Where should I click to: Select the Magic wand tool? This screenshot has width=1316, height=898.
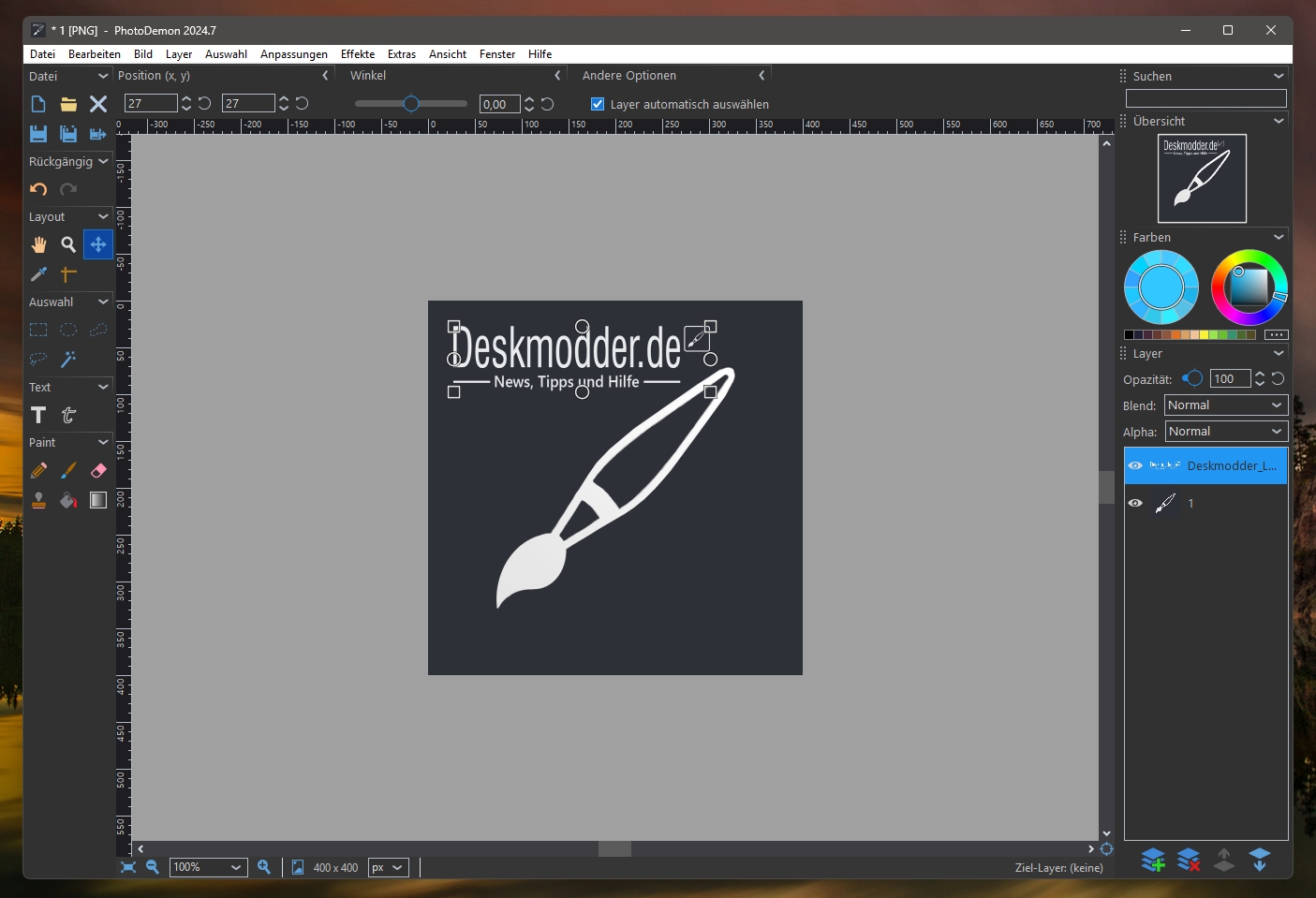click(68, 360)
